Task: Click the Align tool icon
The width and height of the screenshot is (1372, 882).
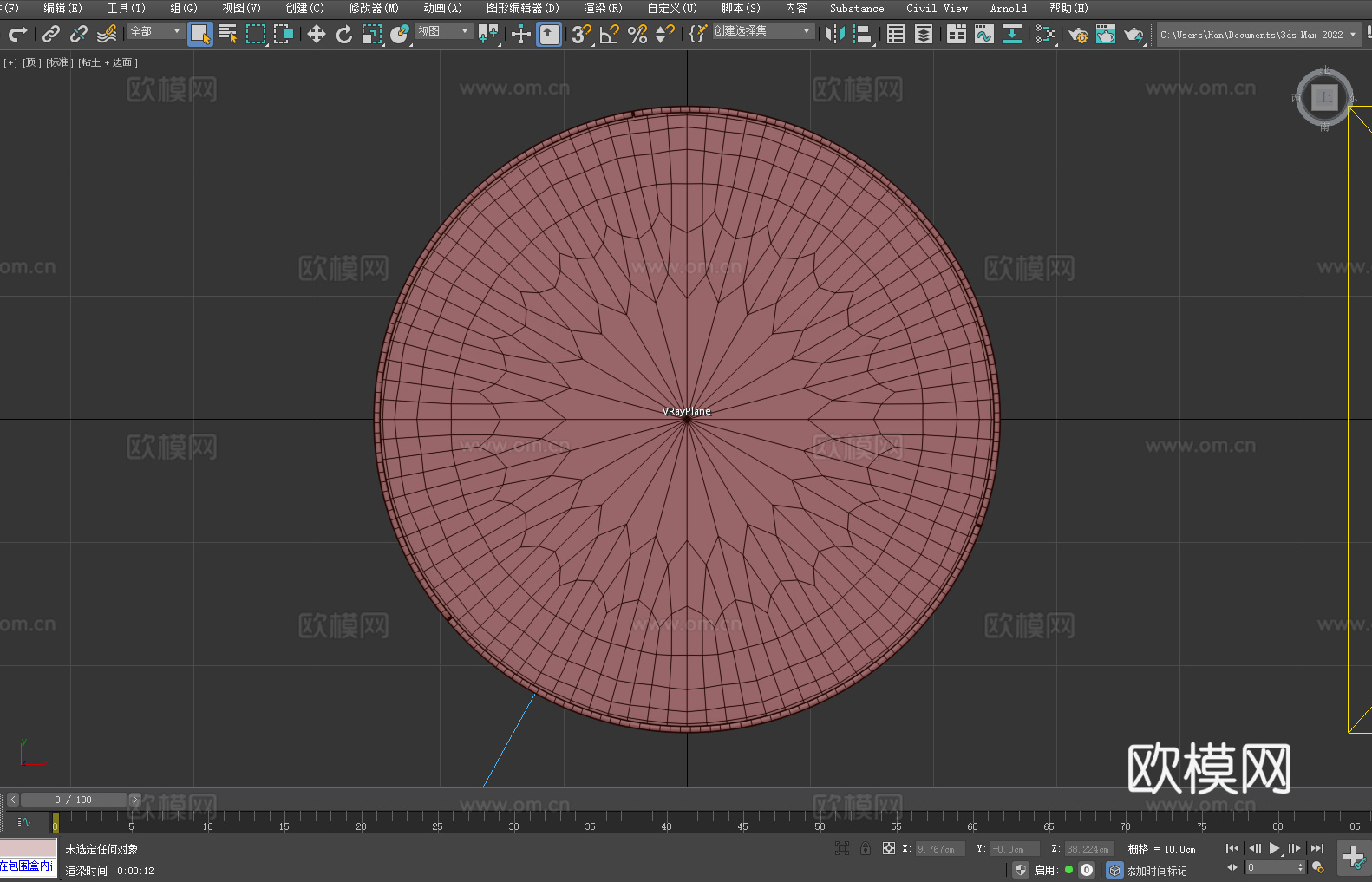Action: (863, 34)
